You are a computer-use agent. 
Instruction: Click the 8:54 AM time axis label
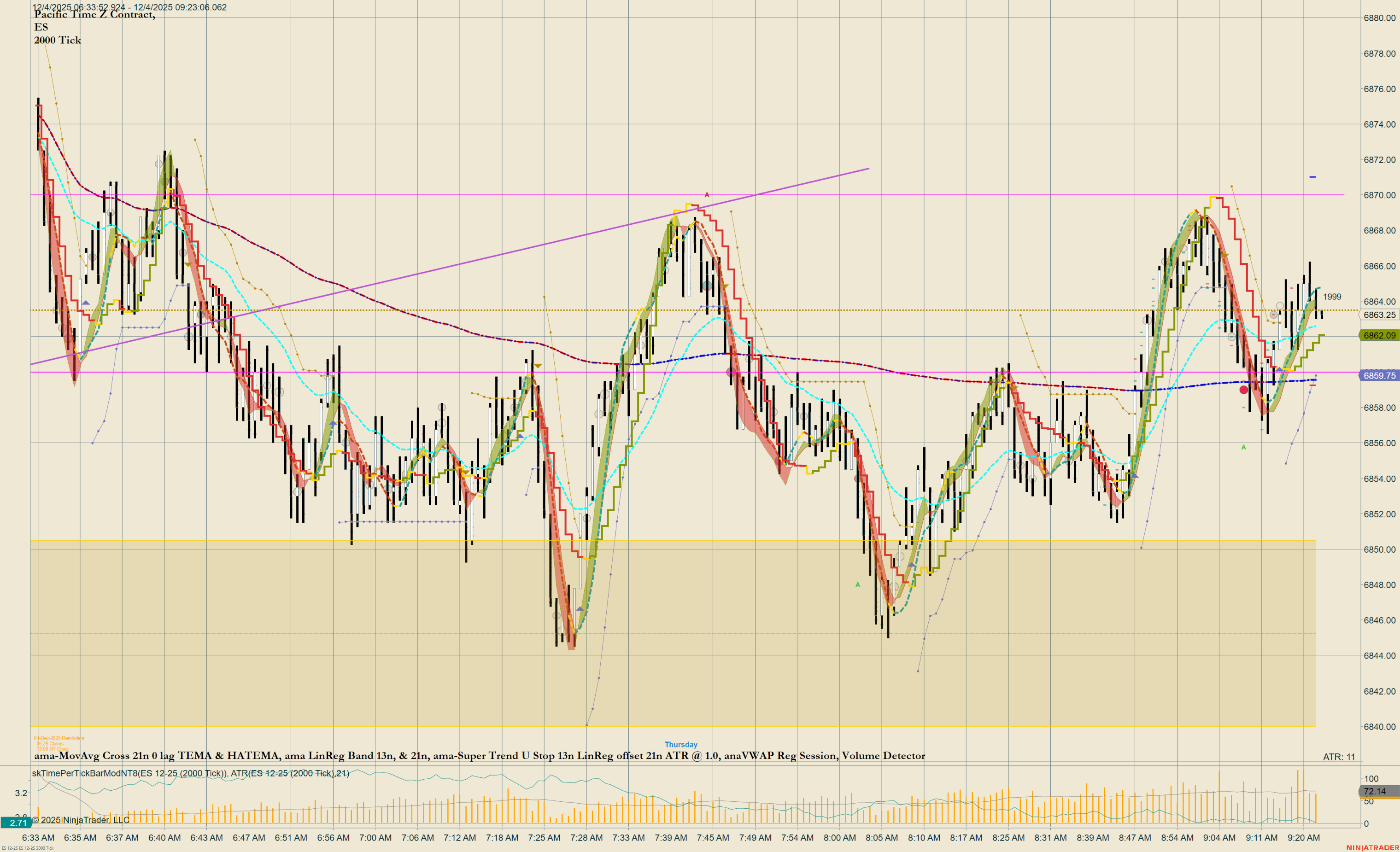point(1177,838)
